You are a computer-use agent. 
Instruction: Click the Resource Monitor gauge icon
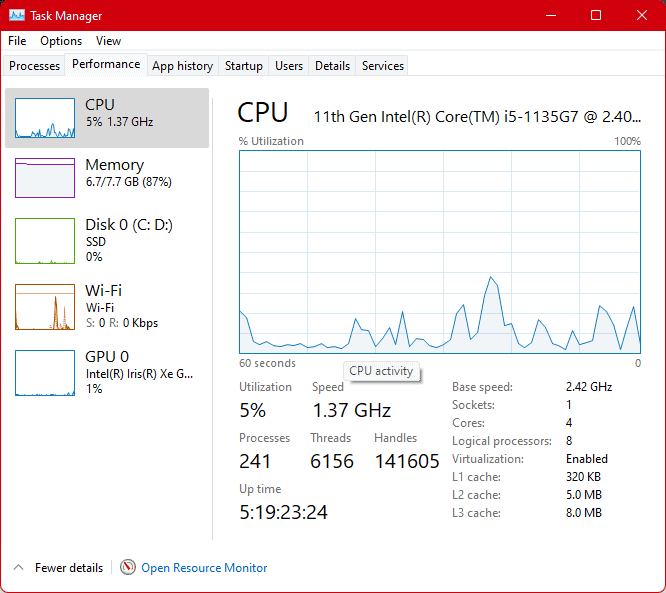[x=127, y=567]
